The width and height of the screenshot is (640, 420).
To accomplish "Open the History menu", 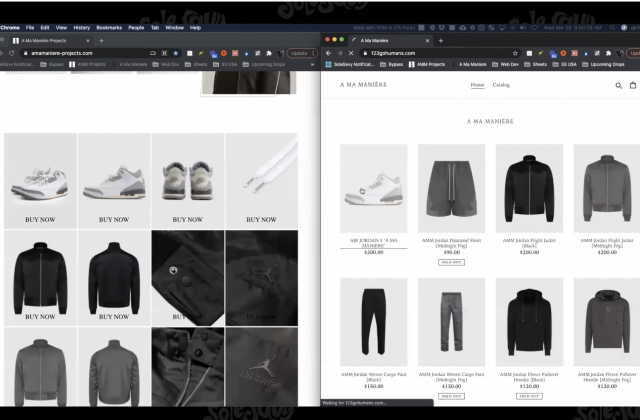I will click(x=82, y=28).
